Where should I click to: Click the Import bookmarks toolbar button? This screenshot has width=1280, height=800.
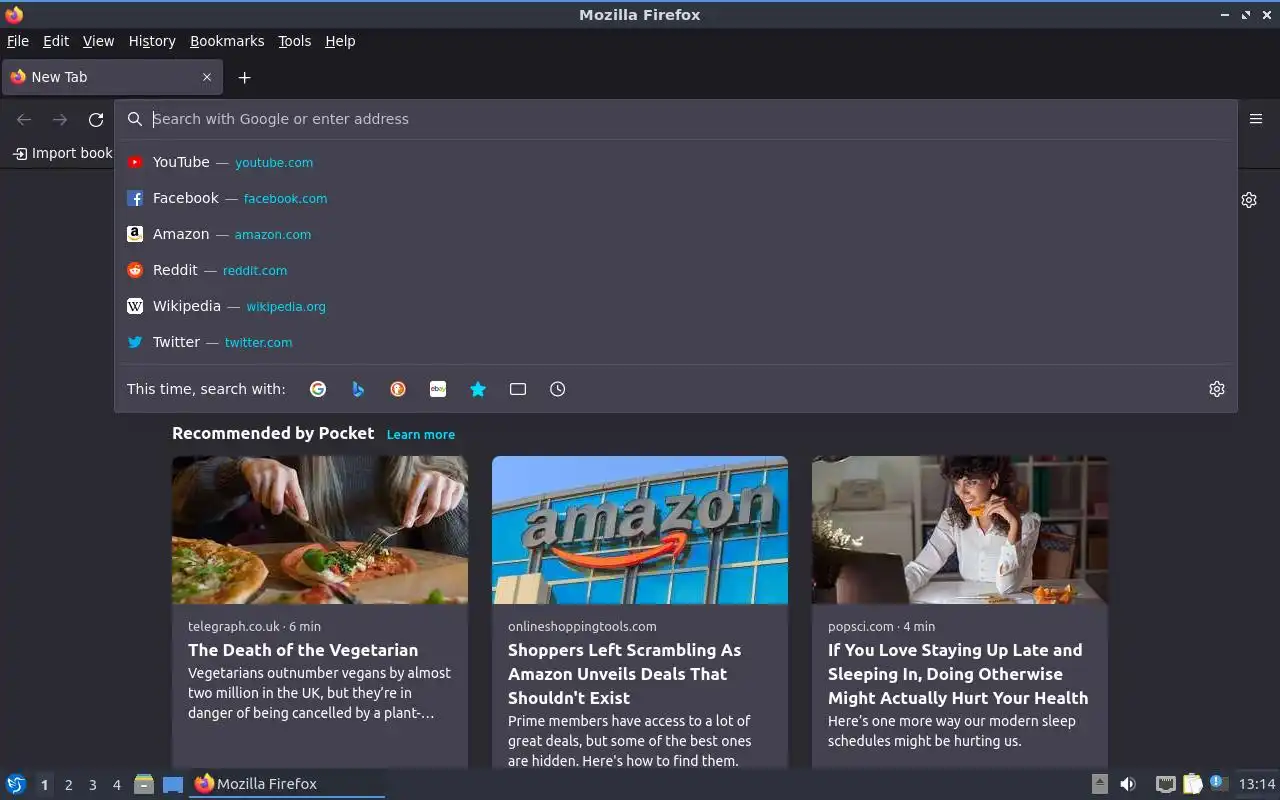click(x=62, y=153)
